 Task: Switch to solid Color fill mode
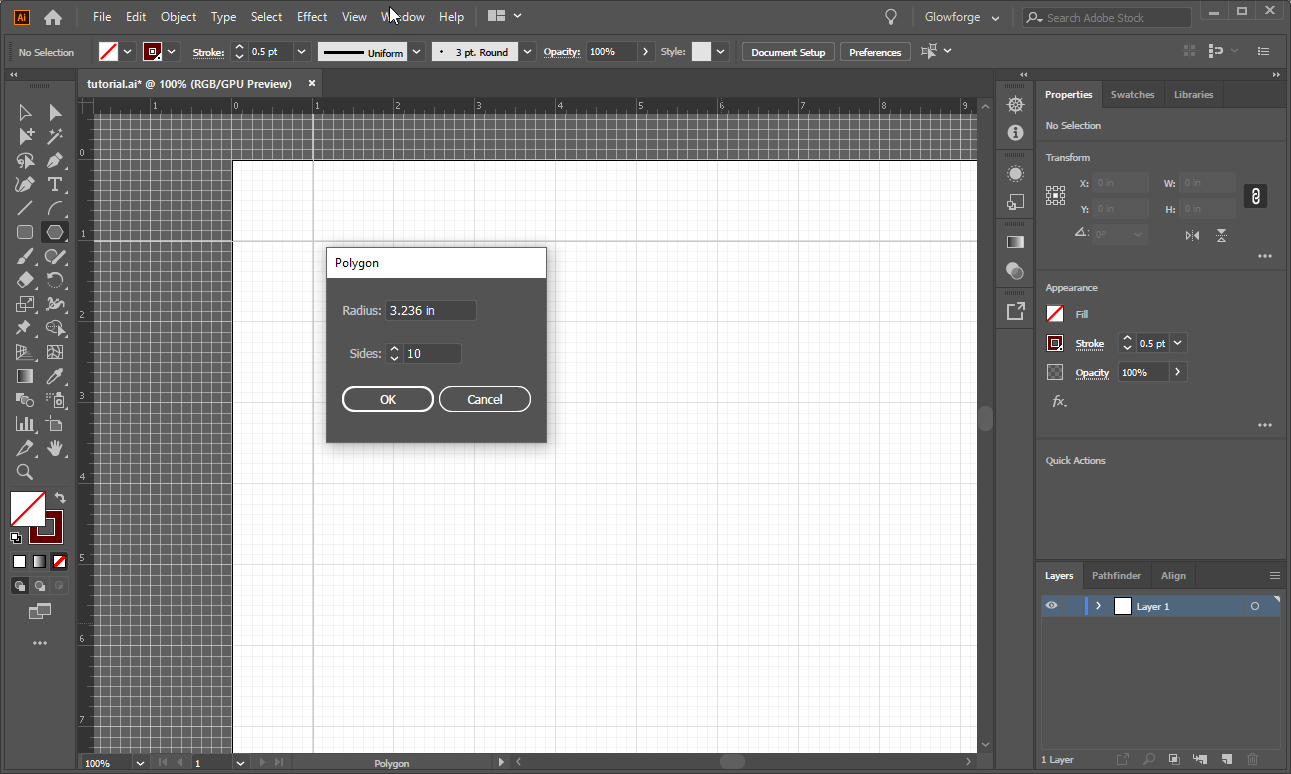pyautogui.click(x=19, y=561)
